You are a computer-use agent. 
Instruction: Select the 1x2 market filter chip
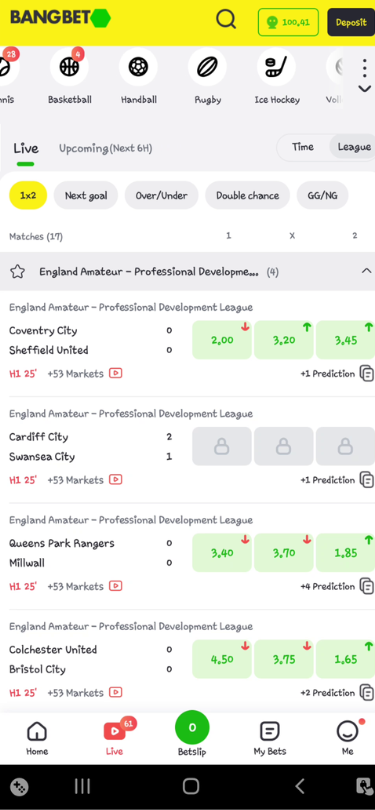coord(28,196)
